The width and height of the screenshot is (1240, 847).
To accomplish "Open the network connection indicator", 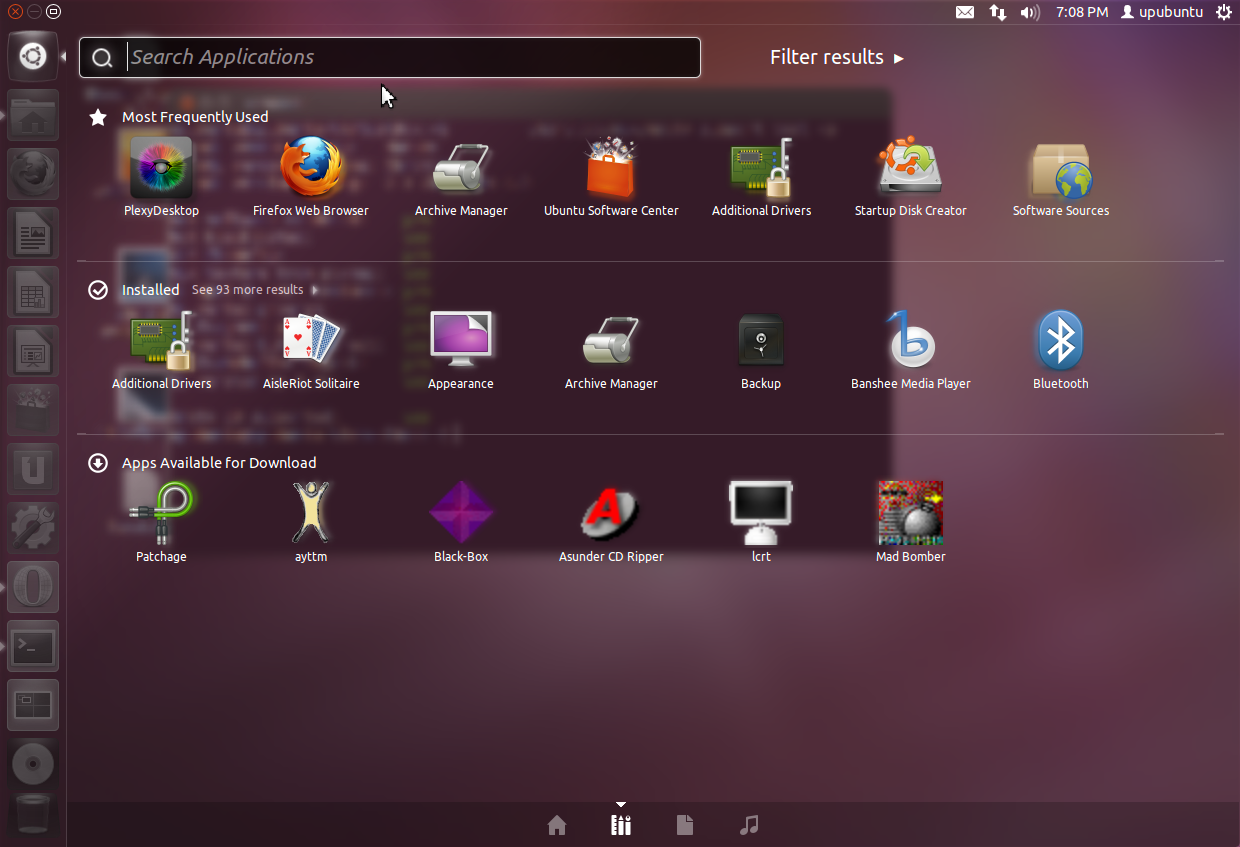I will click(998, 12).
